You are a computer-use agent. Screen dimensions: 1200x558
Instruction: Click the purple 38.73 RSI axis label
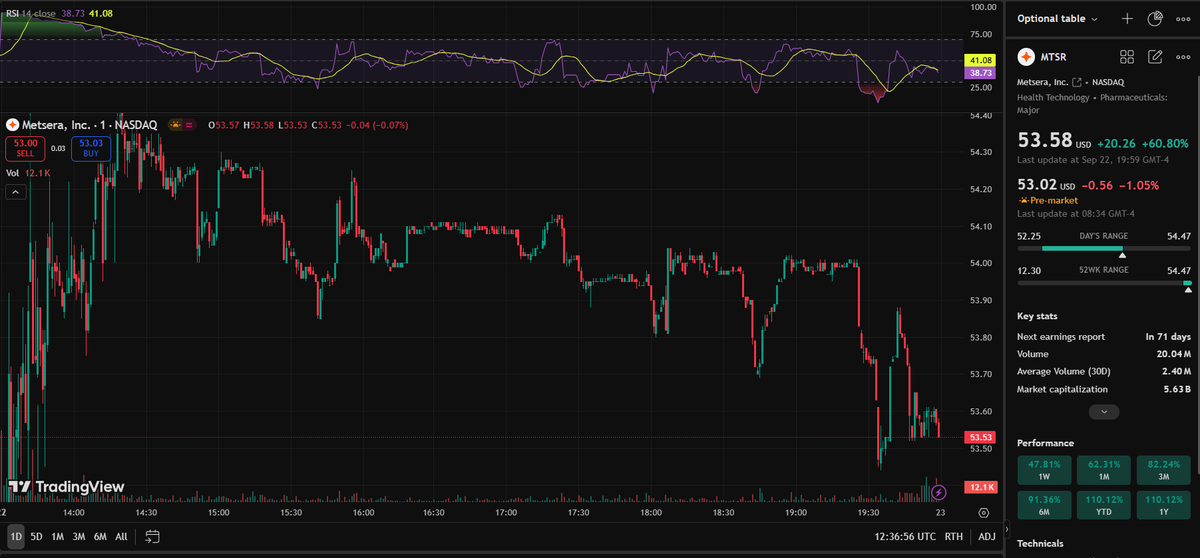point(978,73)
